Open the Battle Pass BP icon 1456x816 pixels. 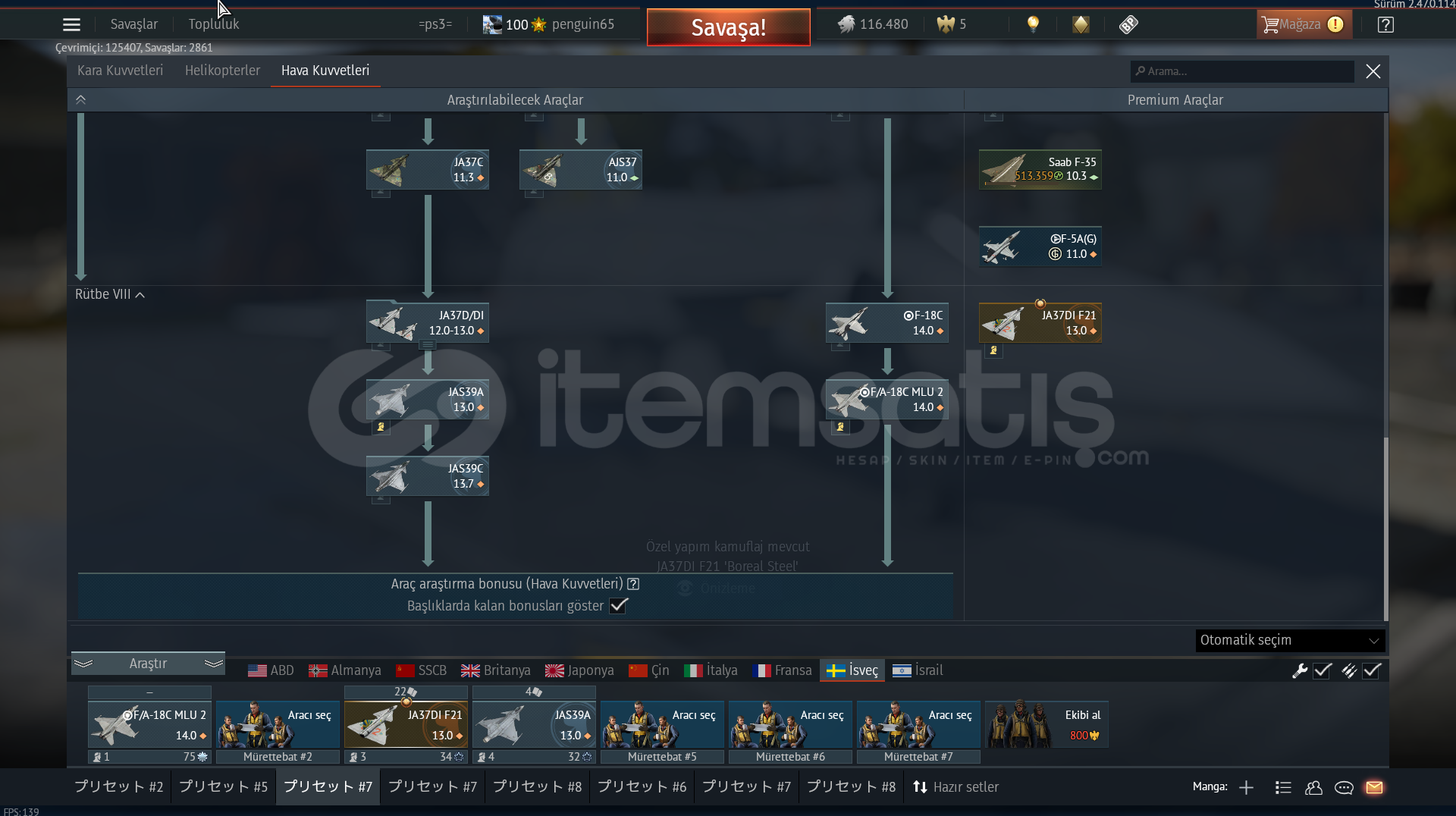(1128, 24)
